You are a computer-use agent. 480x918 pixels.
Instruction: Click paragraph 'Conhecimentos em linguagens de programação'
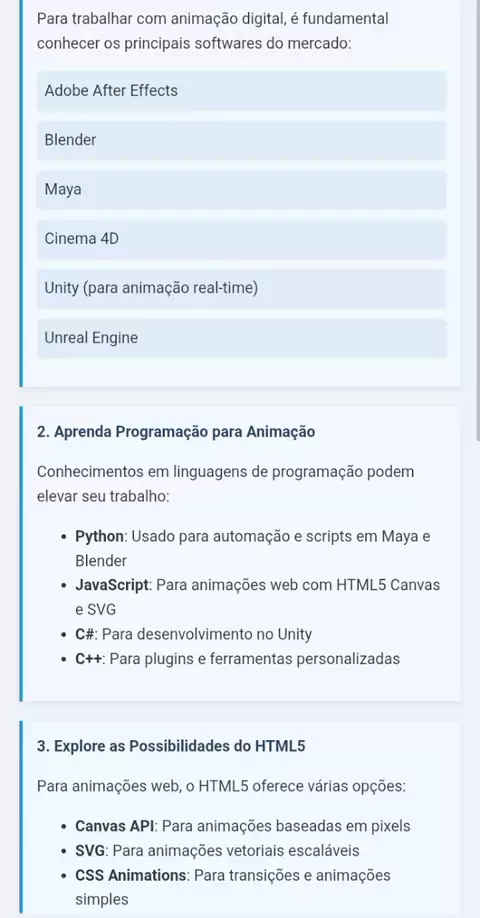225,484
